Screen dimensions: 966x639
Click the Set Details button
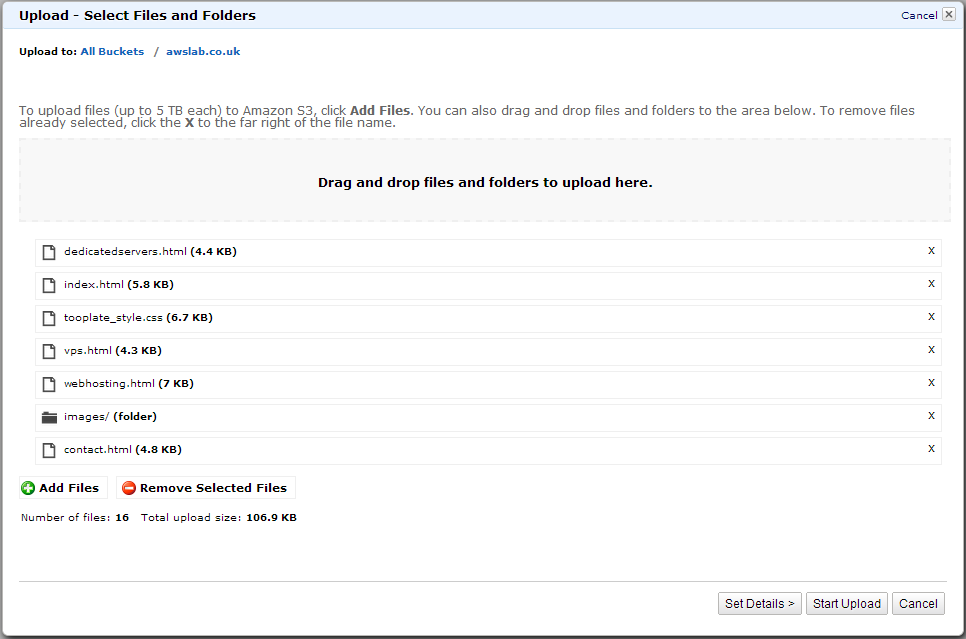760,604
